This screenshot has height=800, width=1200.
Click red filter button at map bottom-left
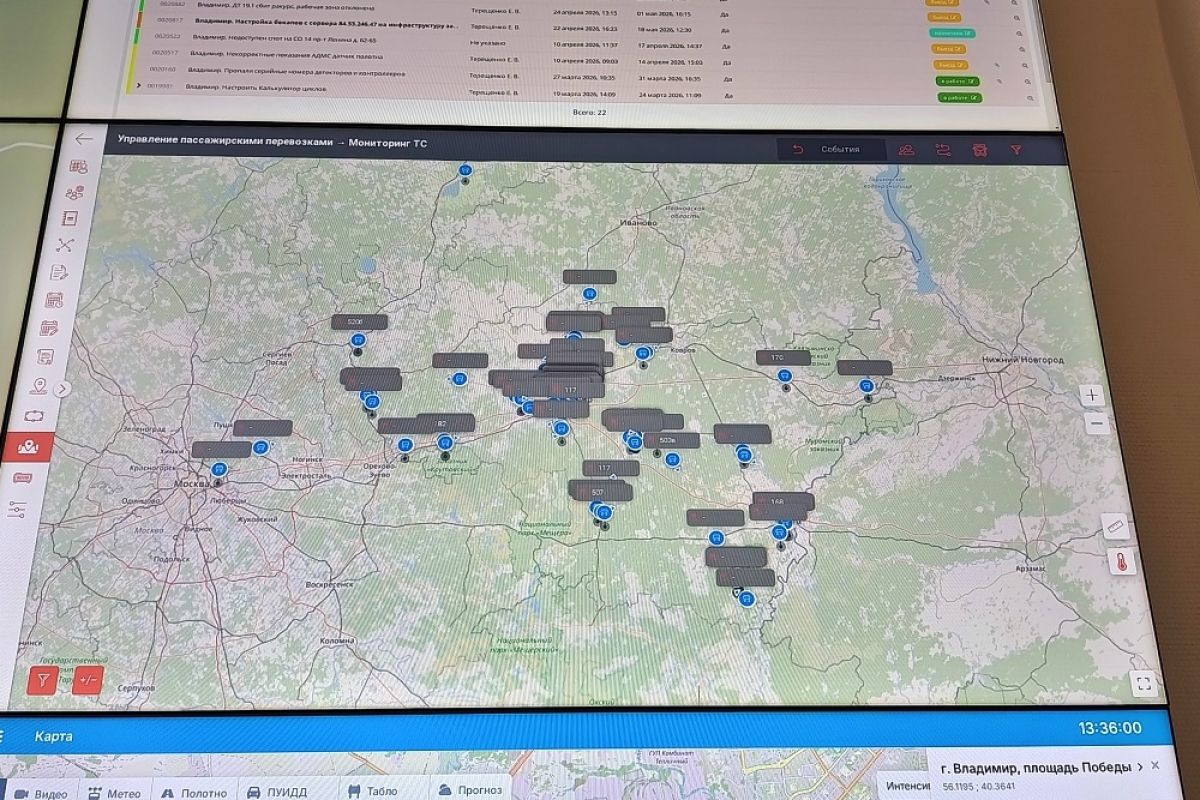tap(43, 679)
